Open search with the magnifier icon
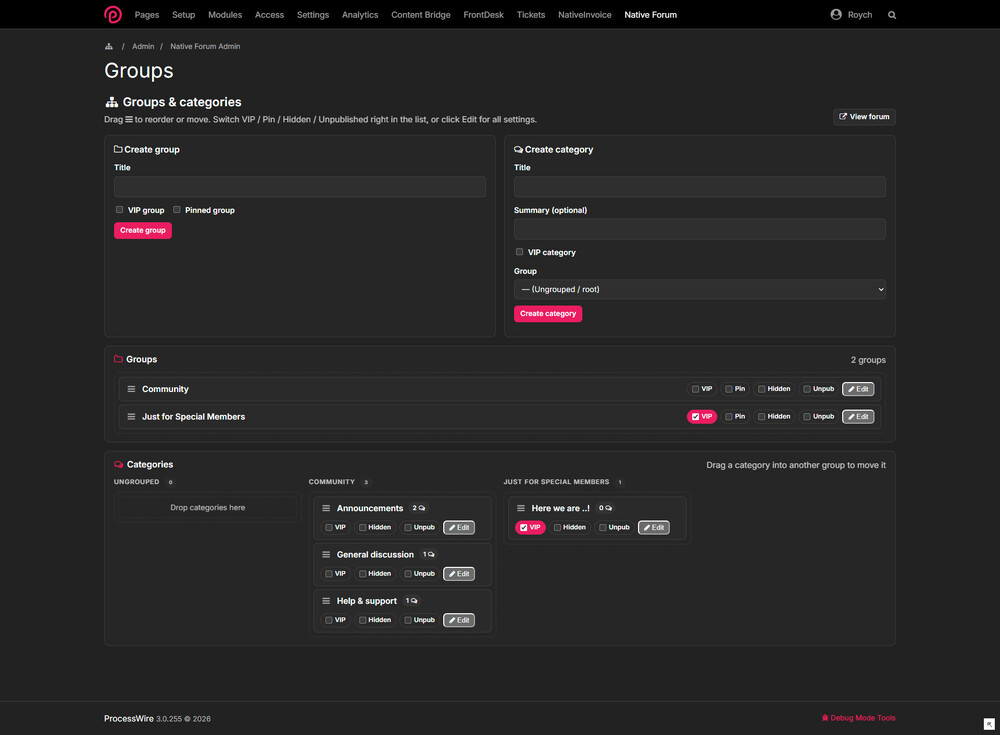This screenshot has height=735, width=1000. pyautogui.click(x=892, y=15)
